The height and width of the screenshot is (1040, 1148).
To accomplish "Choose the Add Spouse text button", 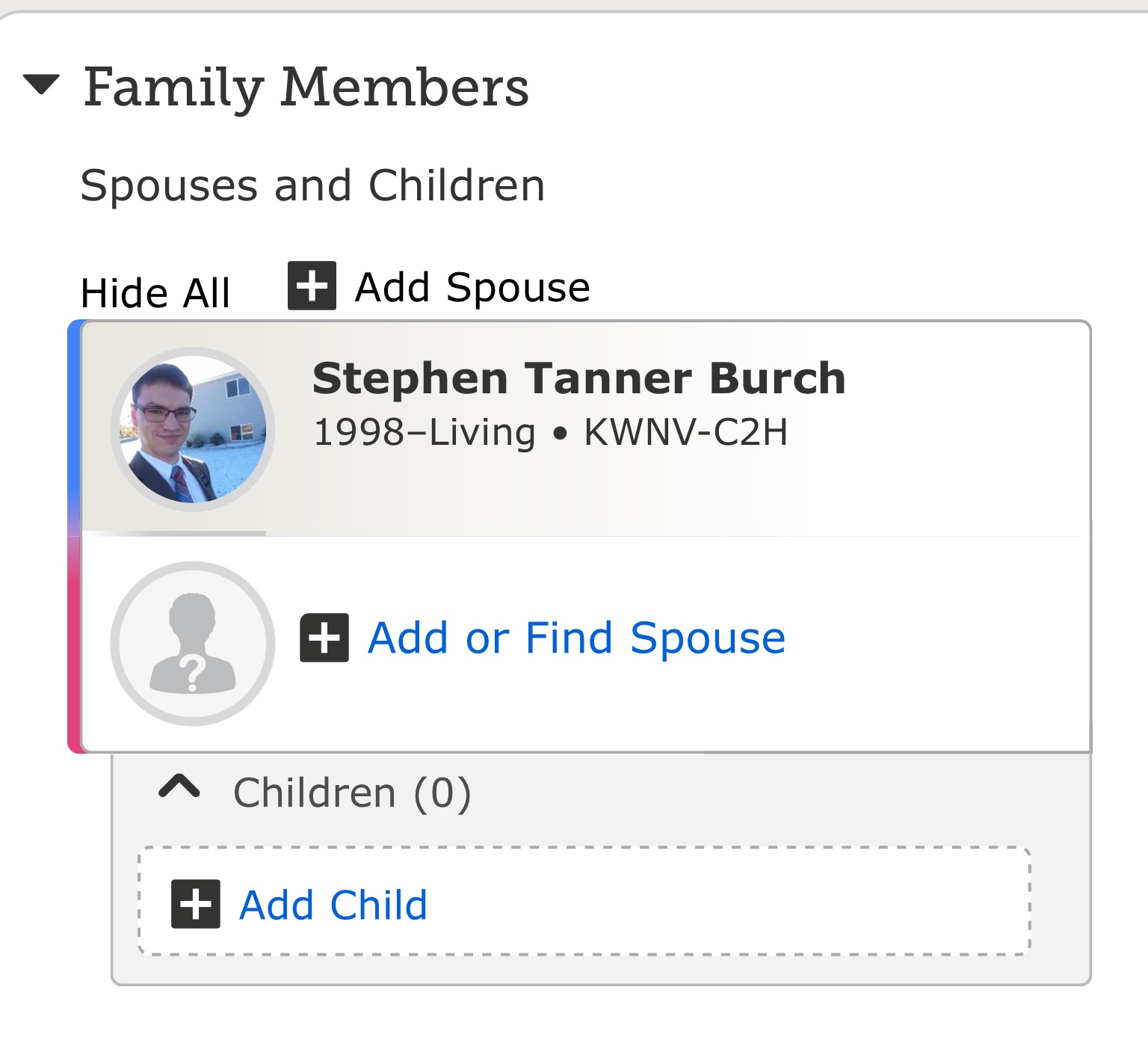I will point(472,287).
